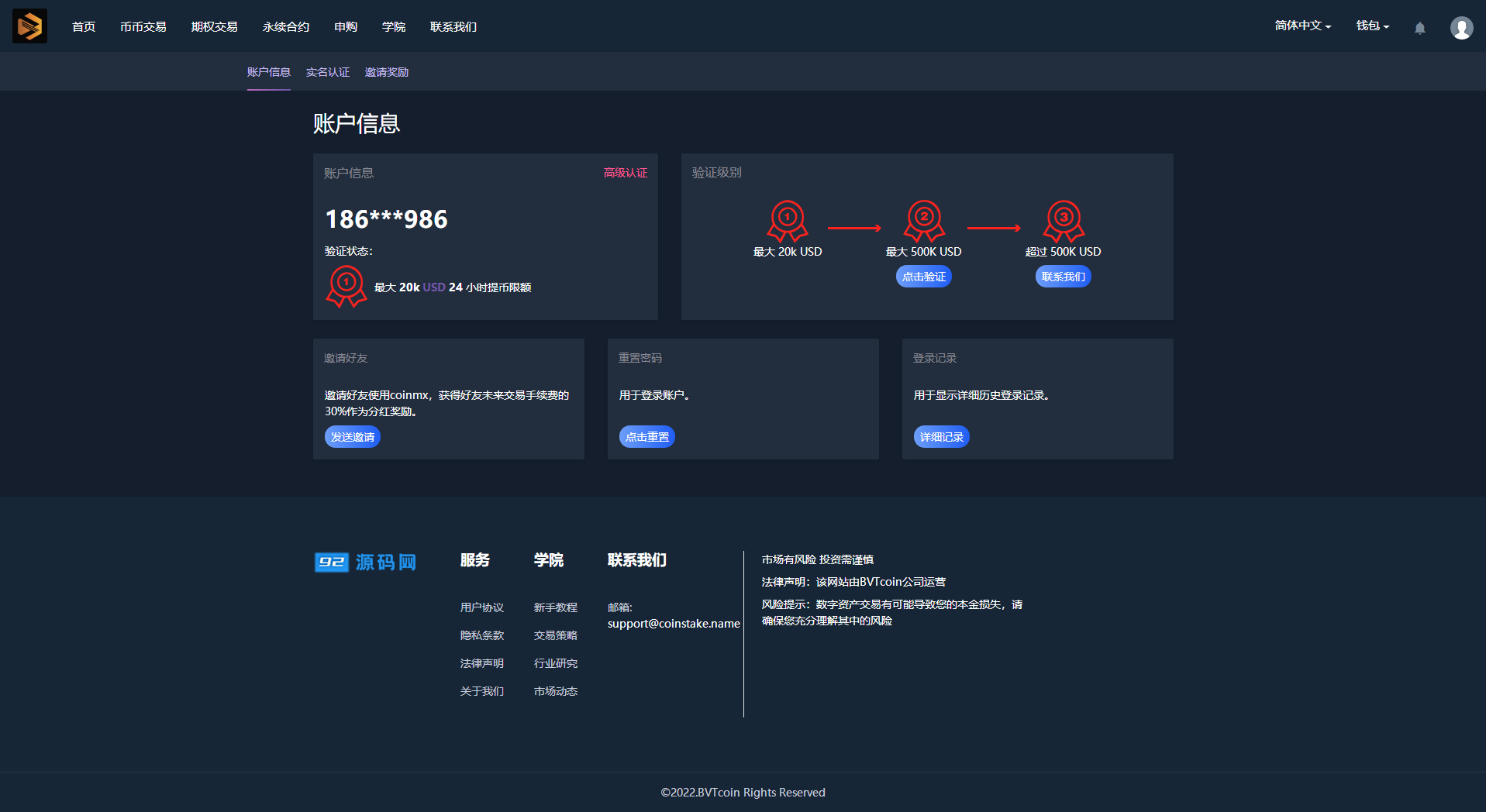Open the 新手教程 footer link

[556, 607]
